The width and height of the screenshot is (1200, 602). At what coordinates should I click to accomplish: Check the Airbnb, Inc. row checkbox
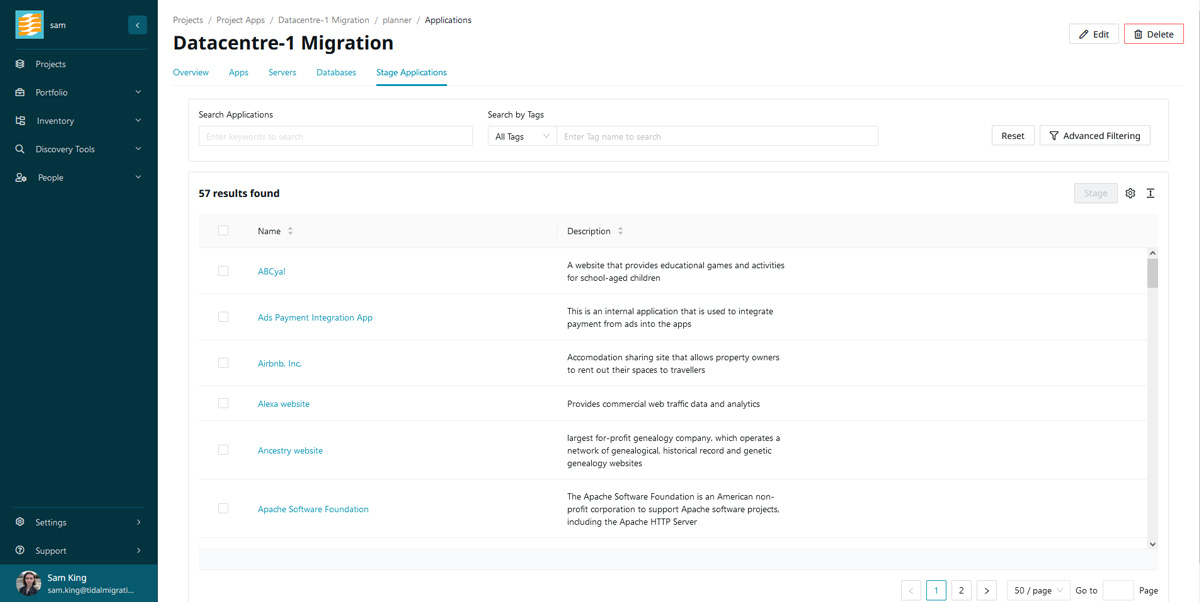pyautogui.click(x=223, y=363)
